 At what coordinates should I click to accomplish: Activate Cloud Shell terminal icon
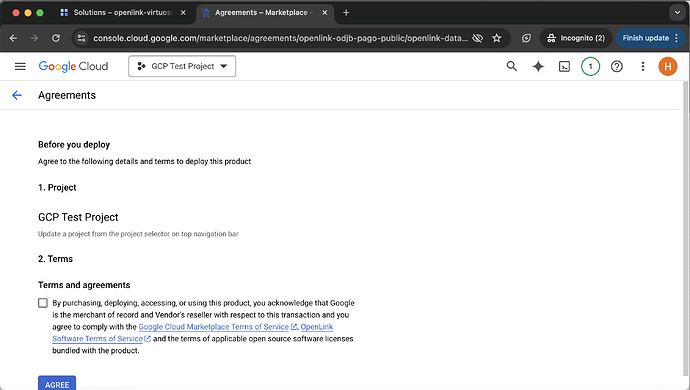pos(564,66)
